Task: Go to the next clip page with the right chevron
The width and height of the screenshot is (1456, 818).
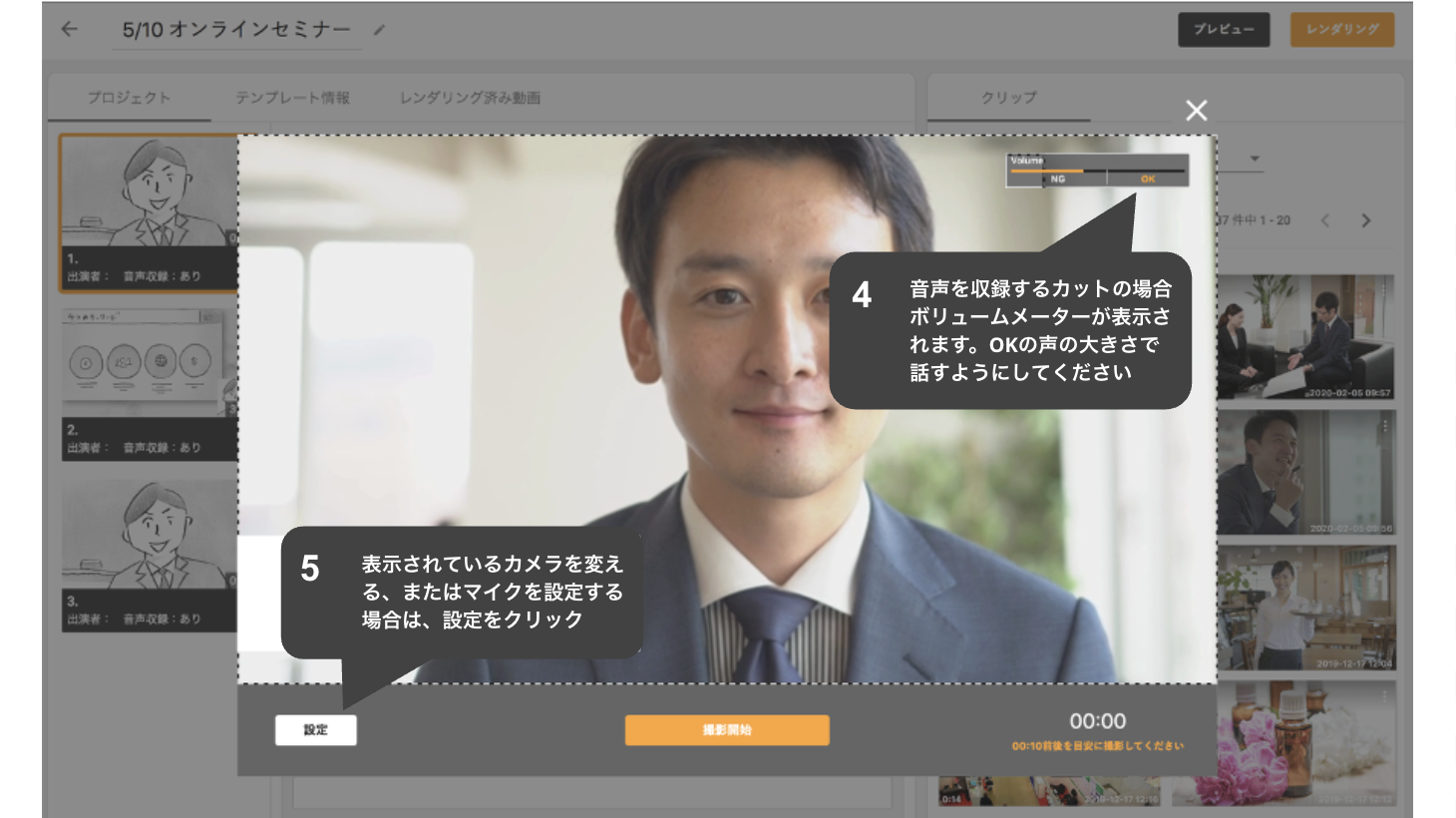Action: pos(1366,220)
